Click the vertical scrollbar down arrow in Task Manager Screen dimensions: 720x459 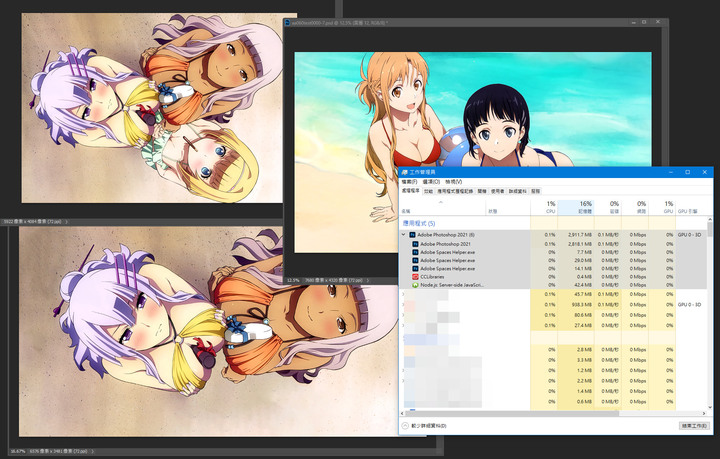point(710,407)
